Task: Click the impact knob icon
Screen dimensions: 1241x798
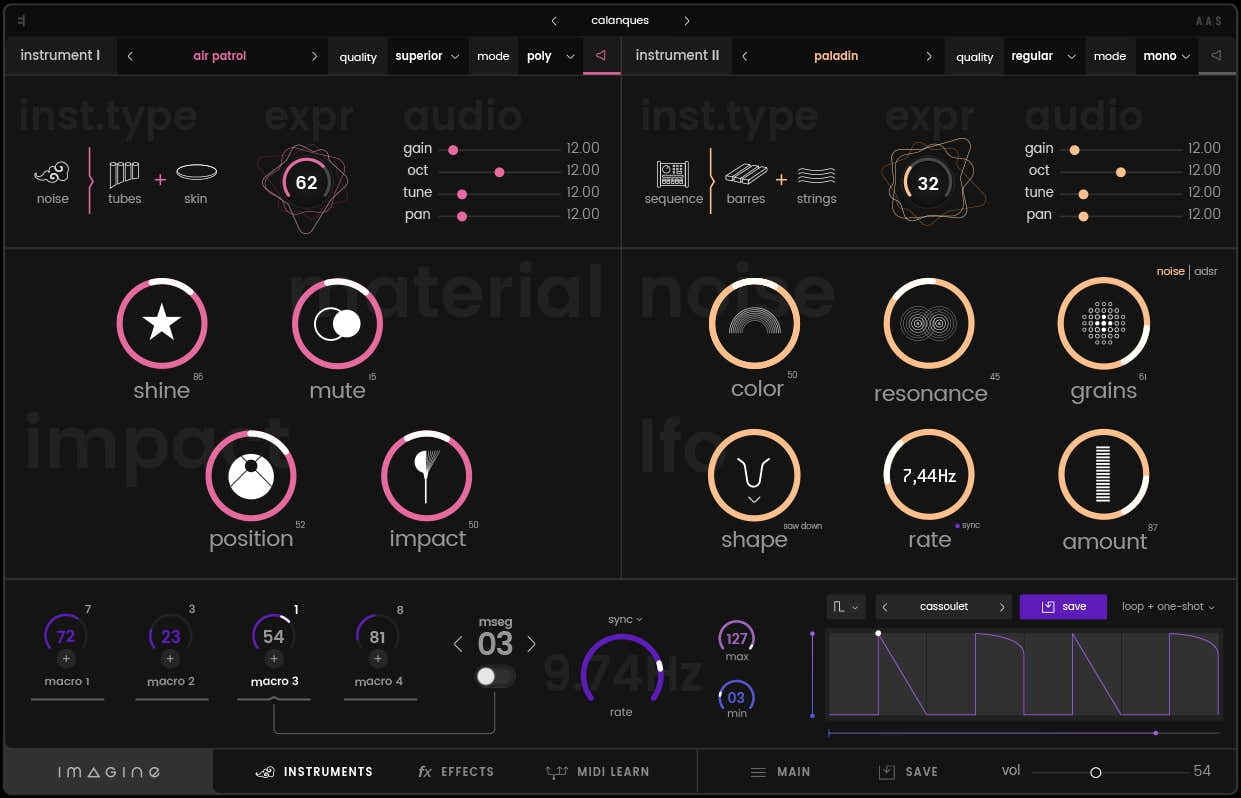Action: 426,476
